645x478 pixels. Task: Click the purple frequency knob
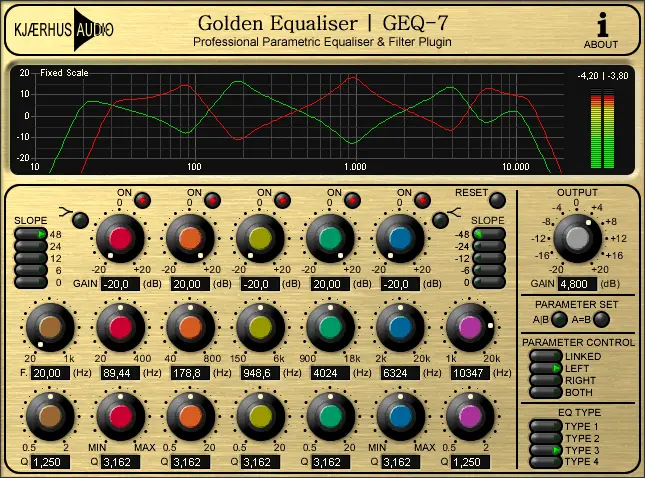point(470,328)
